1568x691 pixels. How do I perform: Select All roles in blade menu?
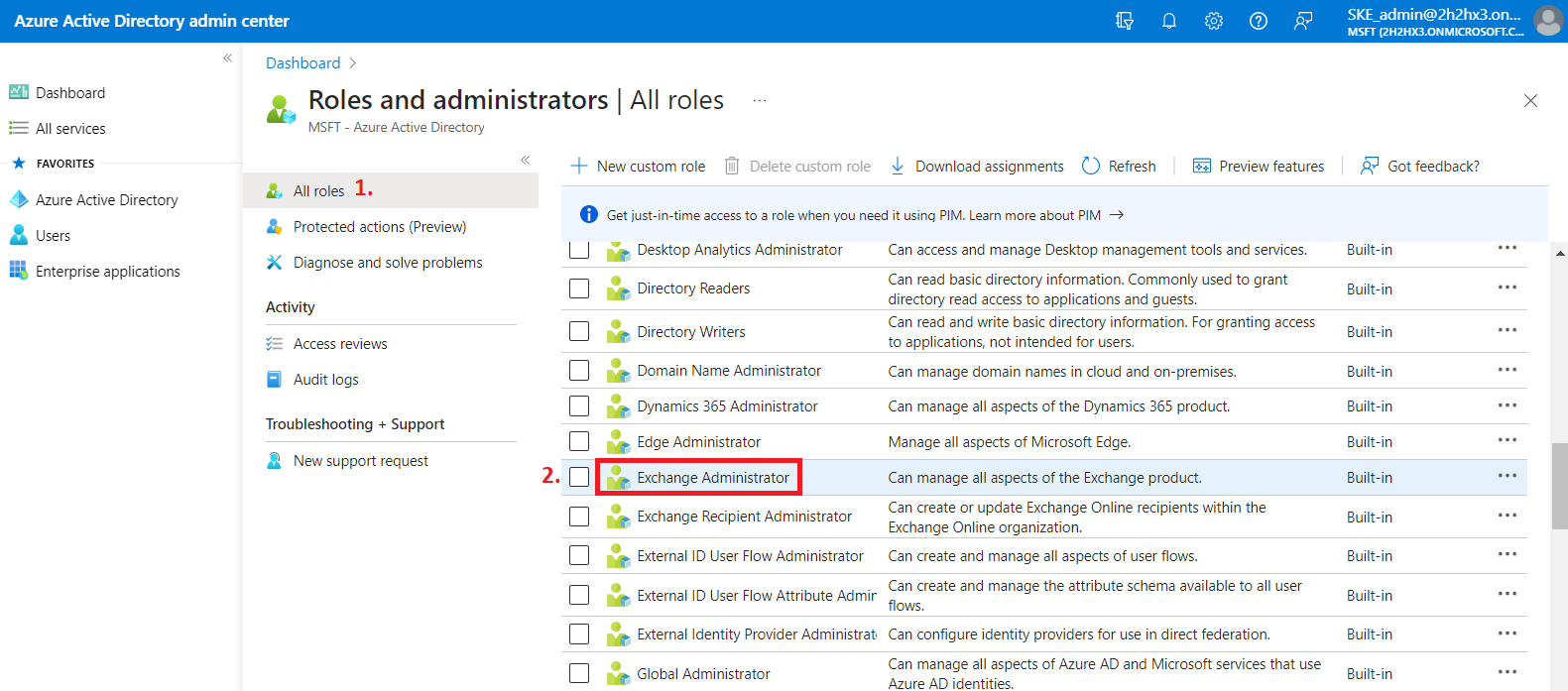point(318,190)
